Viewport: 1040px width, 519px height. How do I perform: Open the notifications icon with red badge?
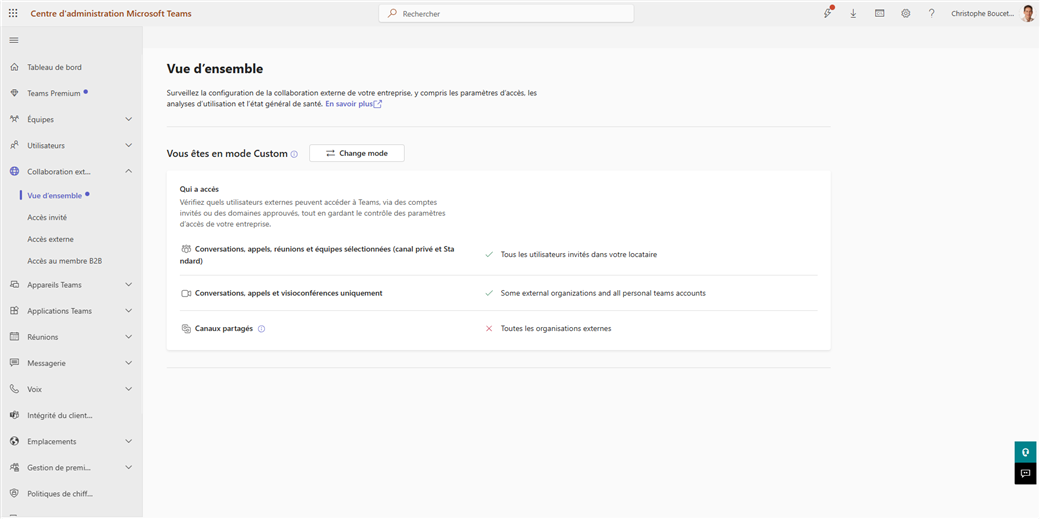[x=827, y=13]
